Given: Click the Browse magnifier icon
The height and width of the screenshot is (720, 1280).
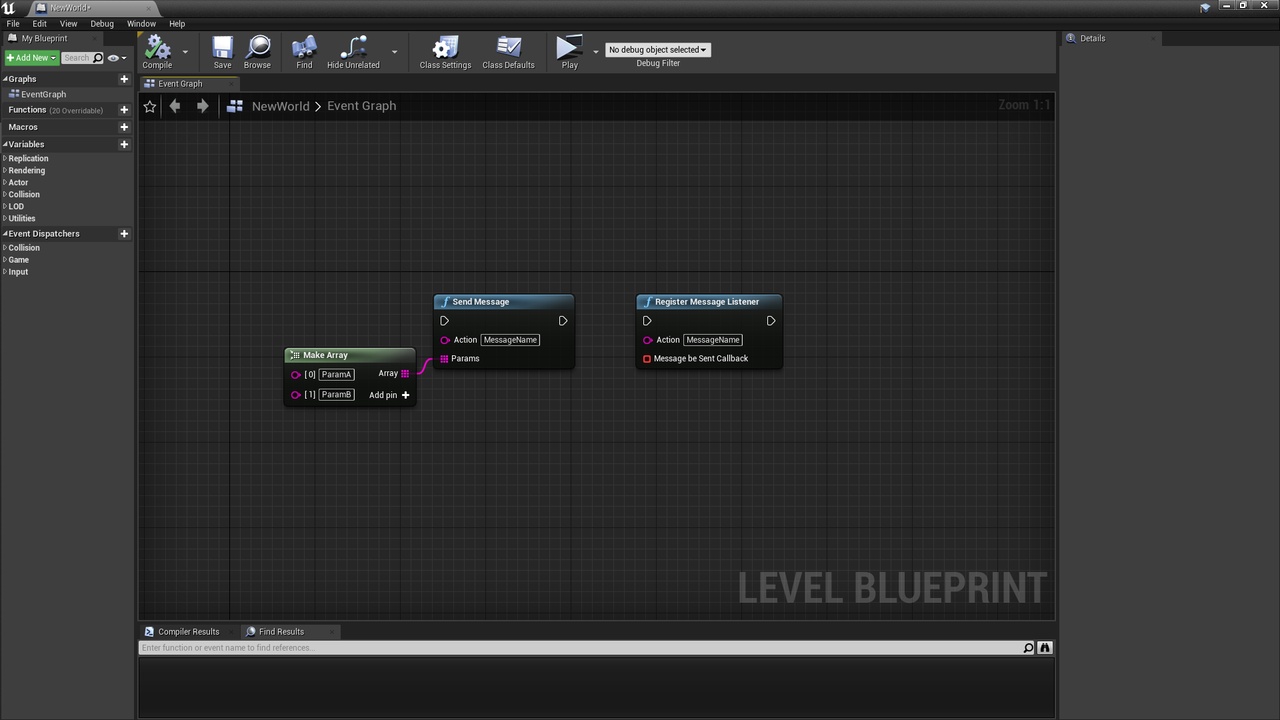Looking at the screenshot, I should (258, 47).
